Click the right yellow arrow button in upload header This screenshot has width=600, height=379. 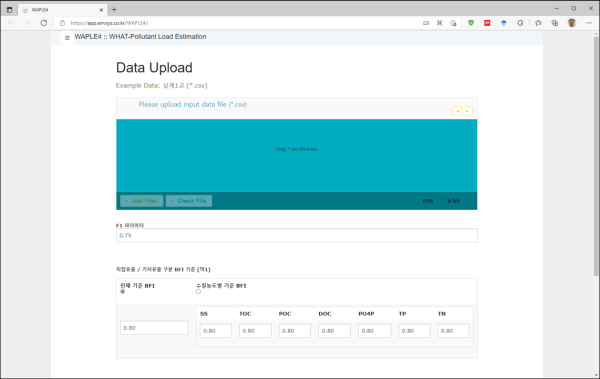click(467, 111)
